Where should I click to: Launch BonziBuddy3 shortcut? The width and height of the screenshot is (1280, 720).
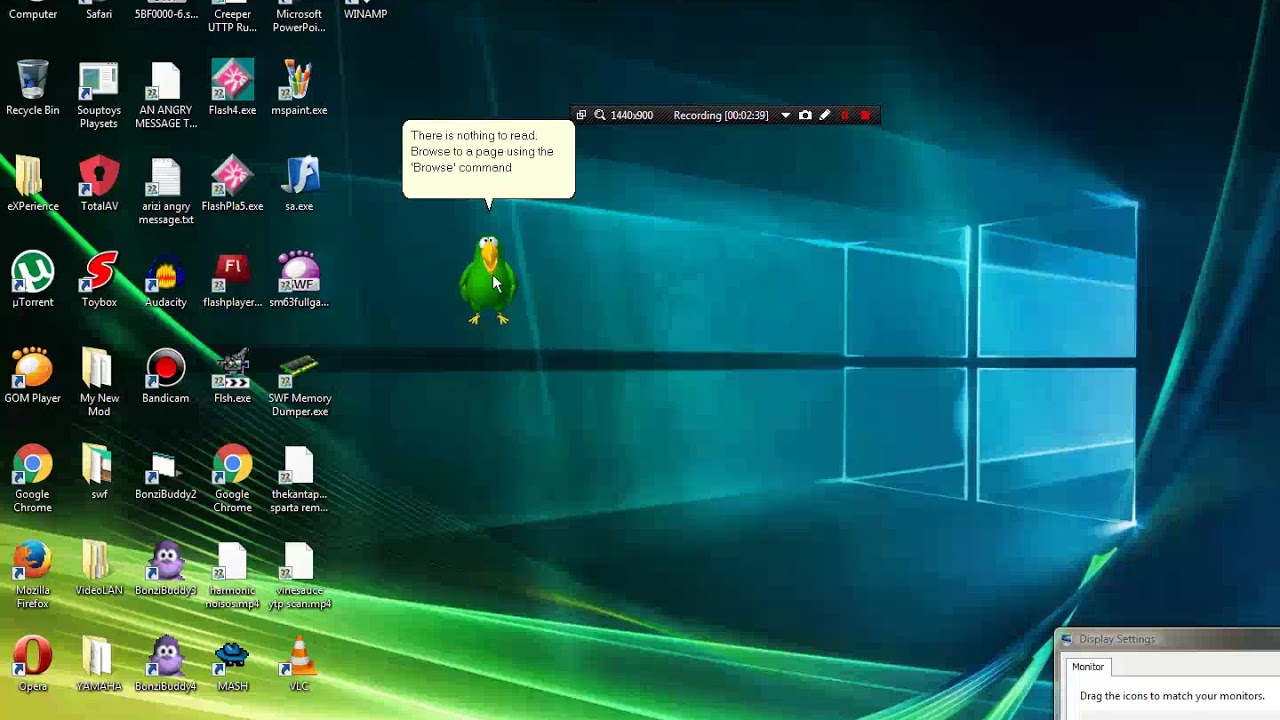point(166,568)
